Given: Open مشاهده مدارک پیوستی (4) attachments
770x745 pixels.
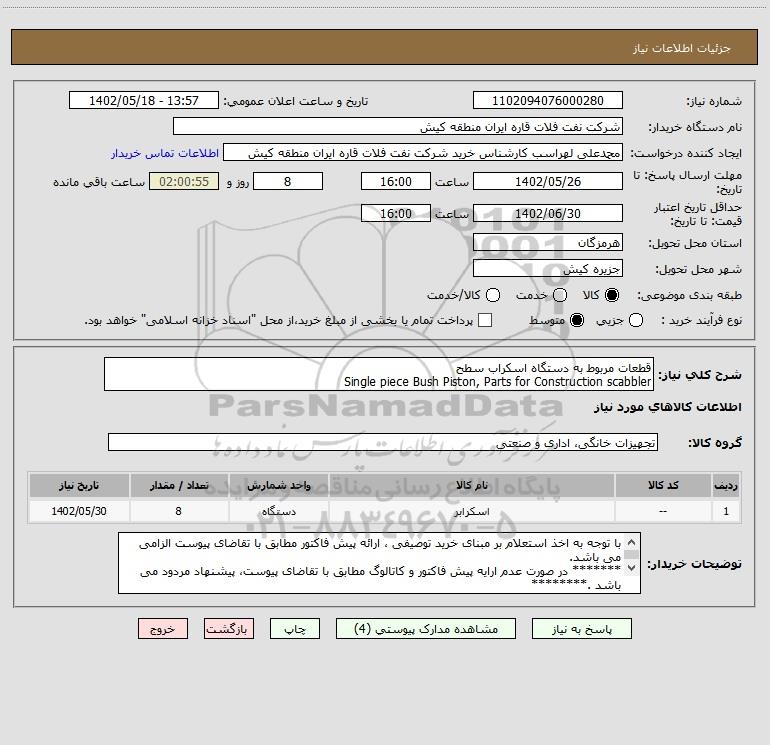Looking at the screenshot, I should pyautogui.click(x=426, y=629).
